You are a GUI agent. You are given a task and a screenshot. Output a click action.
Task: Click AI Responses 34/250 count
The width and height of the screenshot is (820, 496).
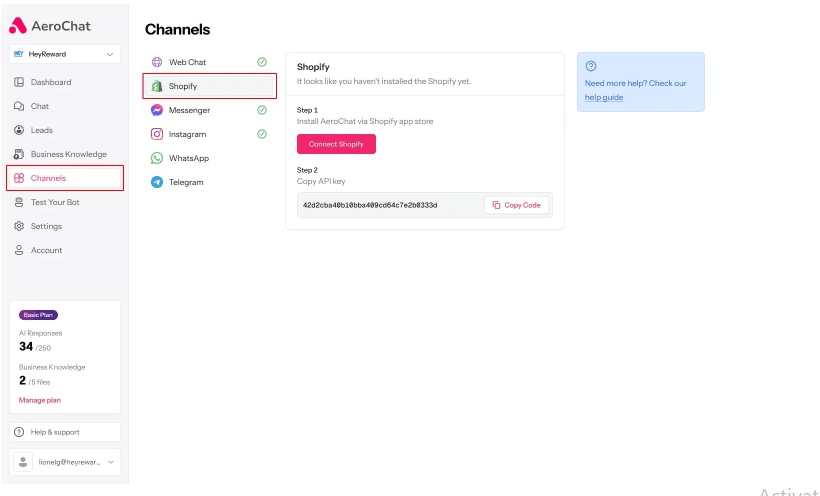[x=35, y=347]
